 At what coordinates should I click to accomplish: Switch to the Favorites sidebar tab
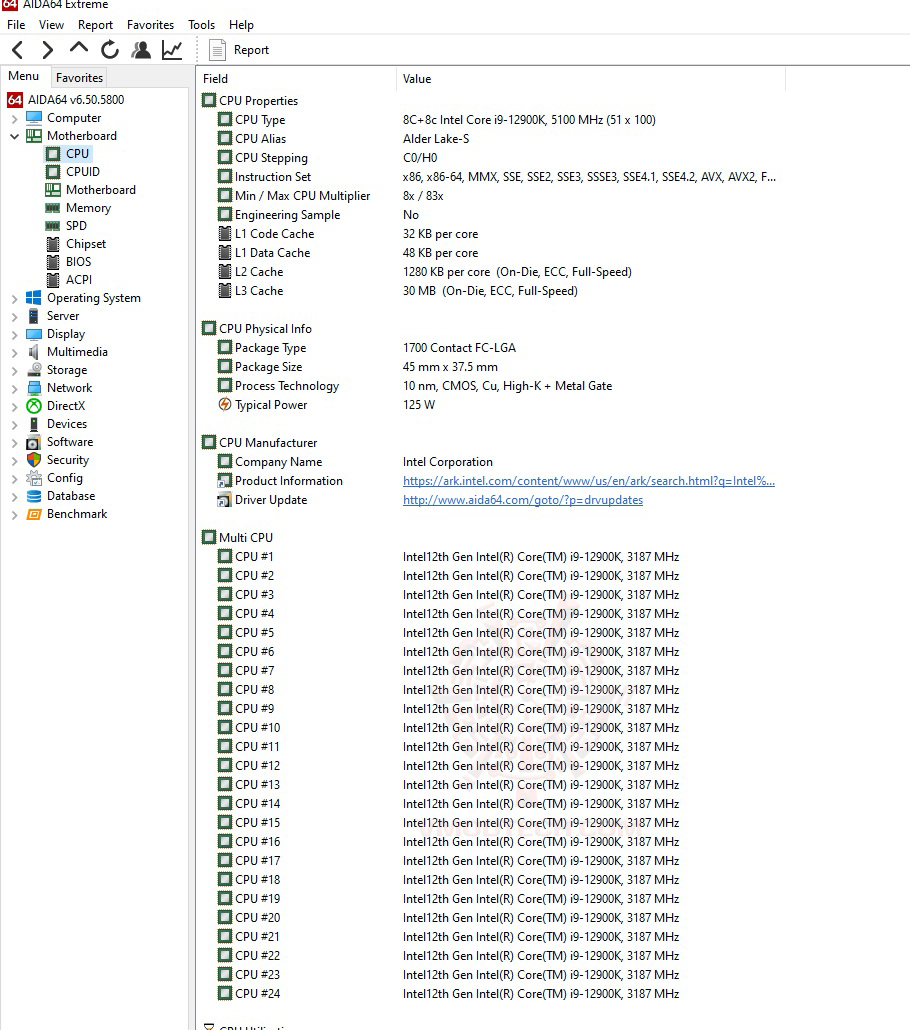pos(80,78)
